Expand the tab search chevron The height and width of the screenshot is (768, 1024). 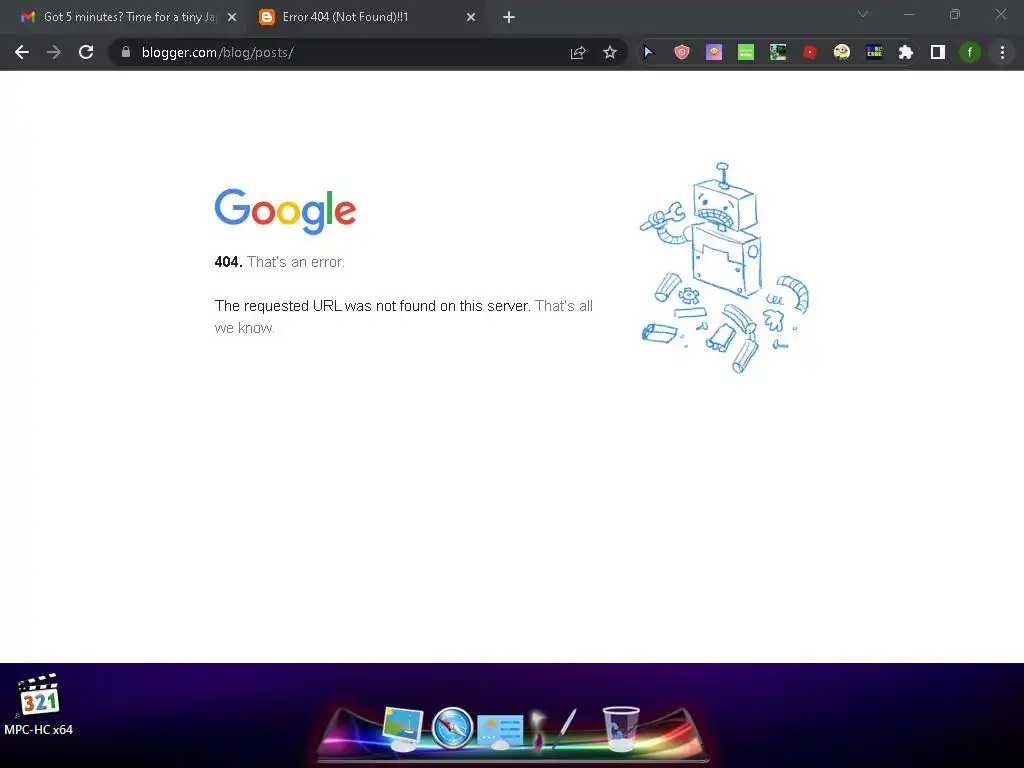(863, 14)
